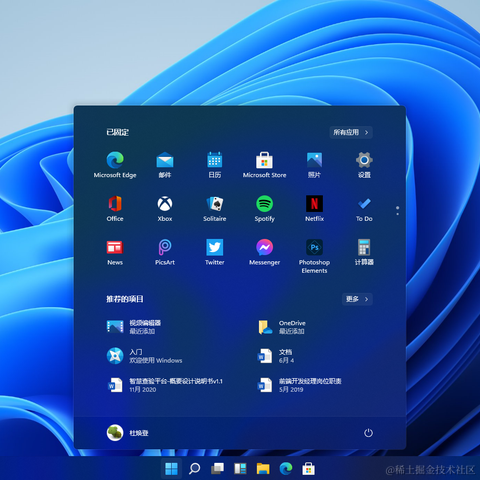The width and height of the screenshot is (480, 480).
Task: Open Widgets from the taskbar
Action: point(240,469)
